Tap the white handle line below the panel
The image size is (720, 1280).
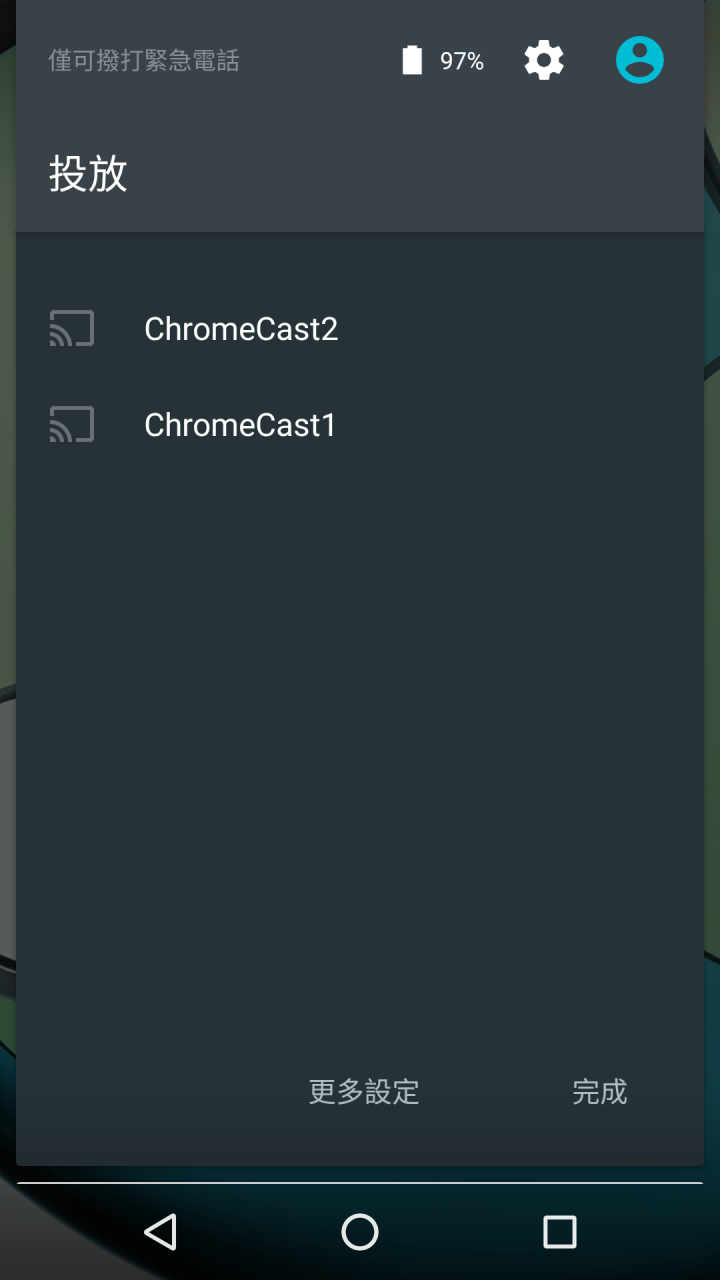pos(360,1183)
